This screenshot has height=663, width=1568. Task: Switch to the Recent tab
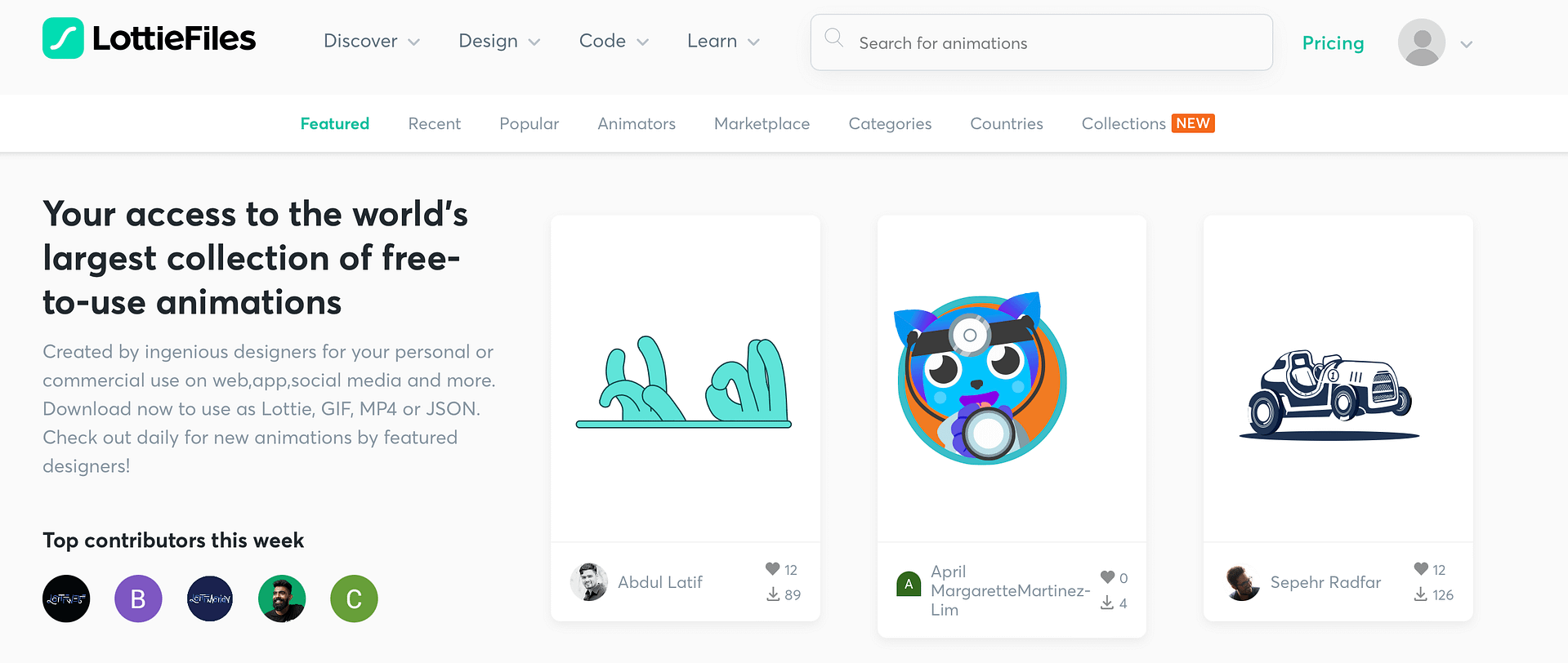tap(434, 123)
